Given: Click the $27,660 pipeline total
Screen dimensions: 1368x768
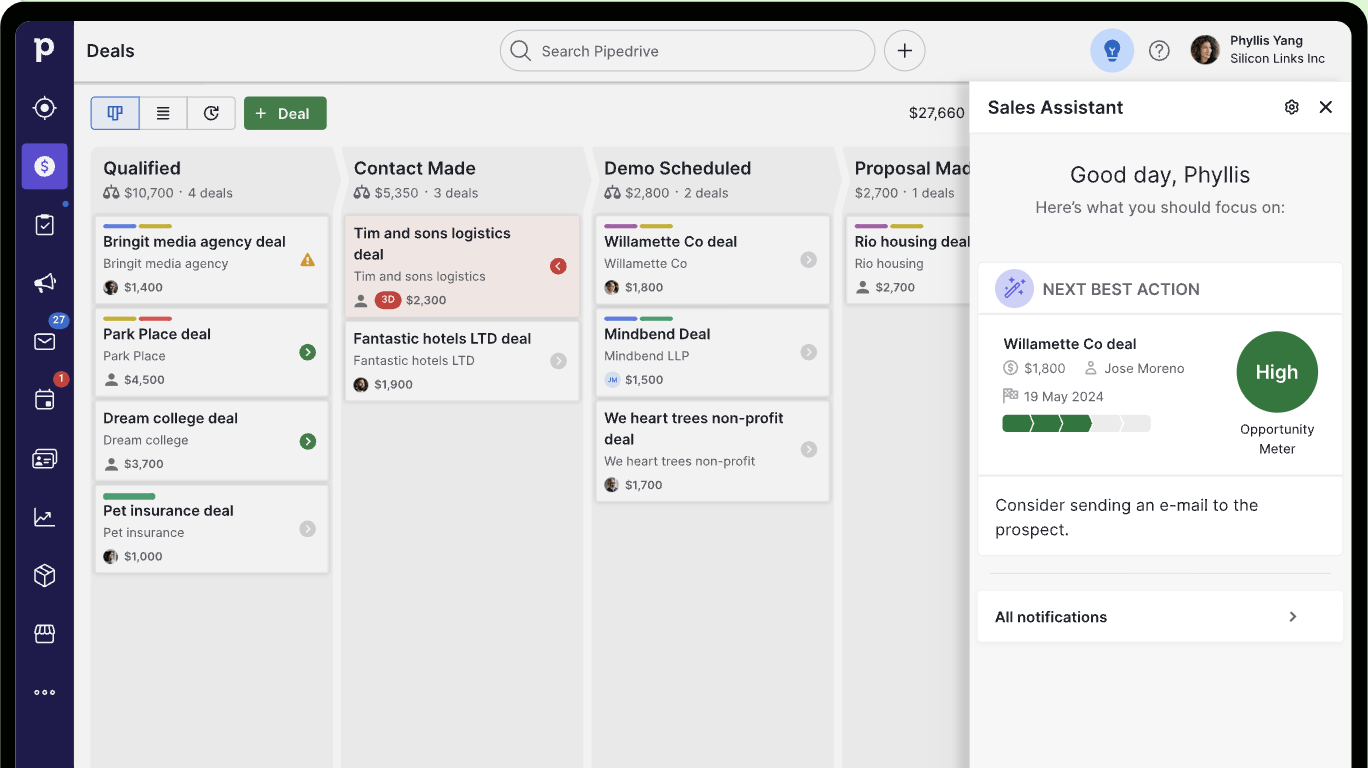Looking at the screenshot, I should pos(937,113).
